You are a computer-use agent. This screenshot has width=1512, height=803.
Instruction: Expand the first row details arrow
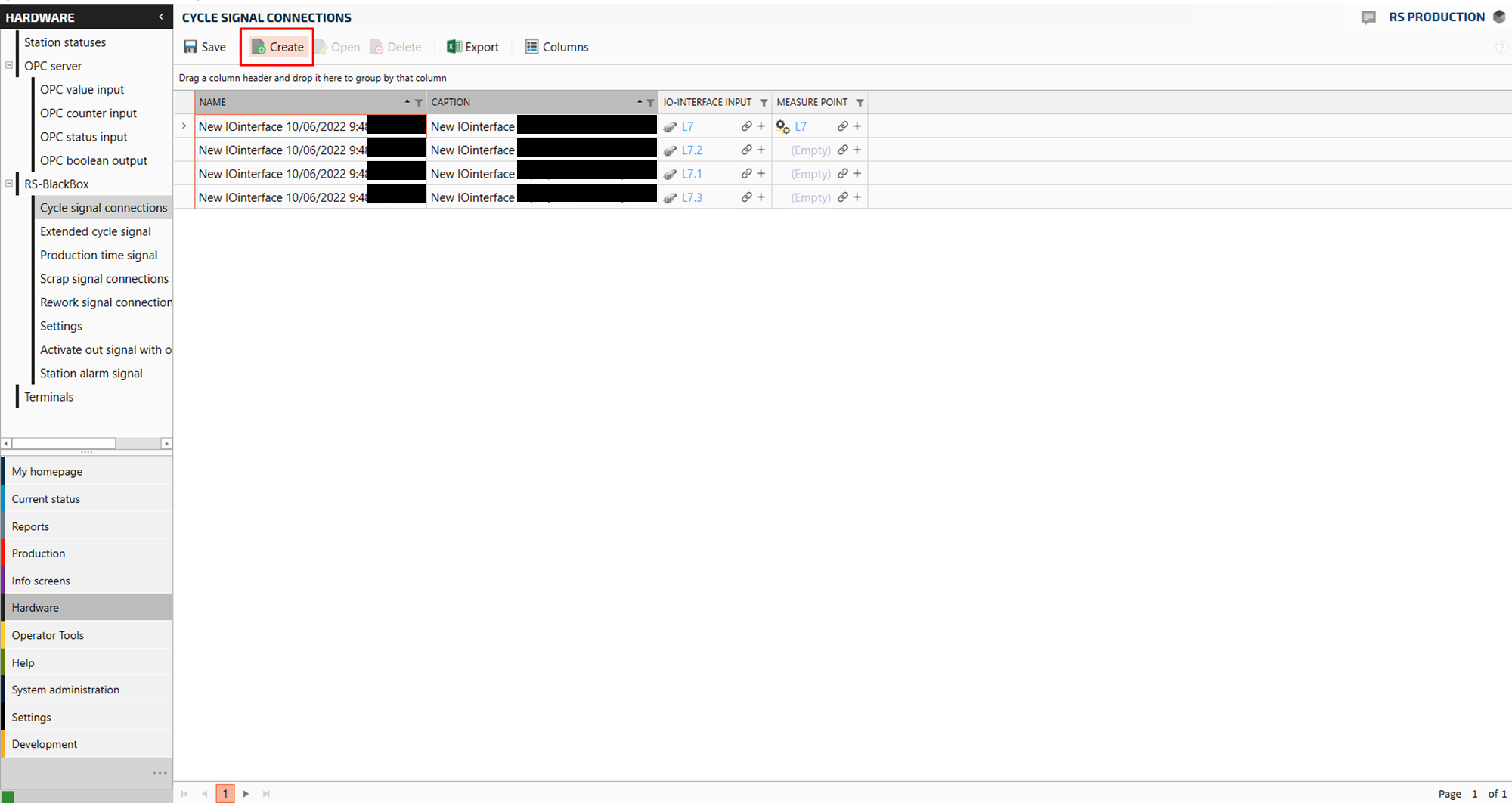(184, 126)
